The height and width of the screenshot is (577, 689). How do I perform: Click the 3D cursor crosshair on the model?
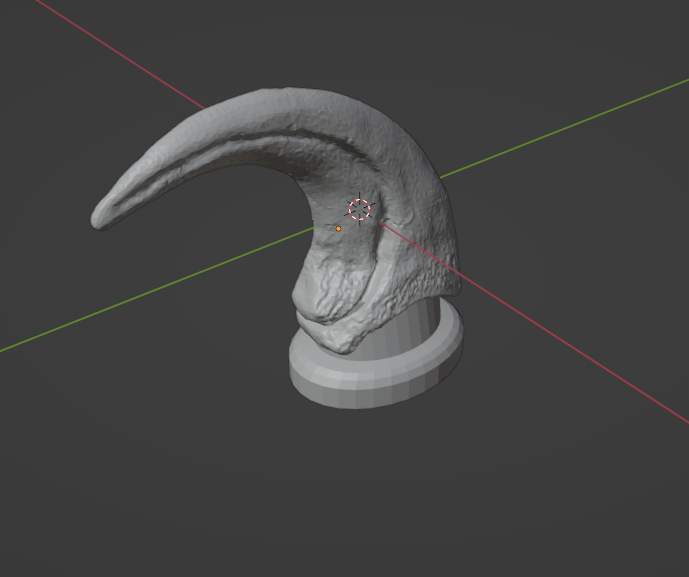(359, 209)
